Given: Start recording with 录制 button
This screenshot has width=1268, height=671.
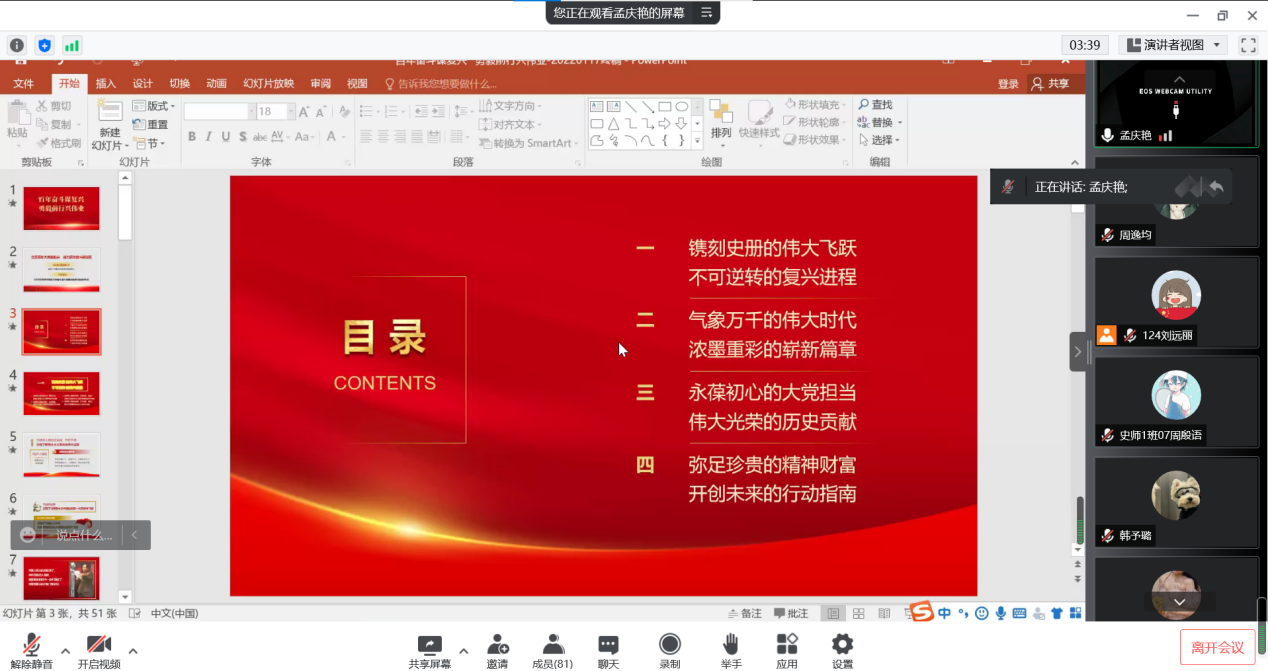Looking at the screenshot, I should pyautogui.click(x=670, y=651).
